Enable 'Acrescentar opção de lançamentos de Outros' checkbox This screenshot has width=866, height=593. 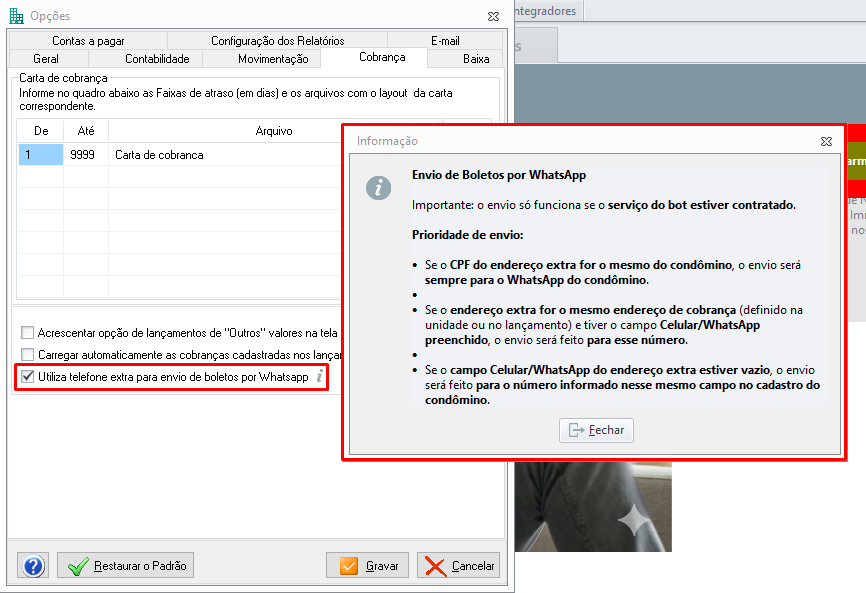pyautogui.click(x=27, y=332)
